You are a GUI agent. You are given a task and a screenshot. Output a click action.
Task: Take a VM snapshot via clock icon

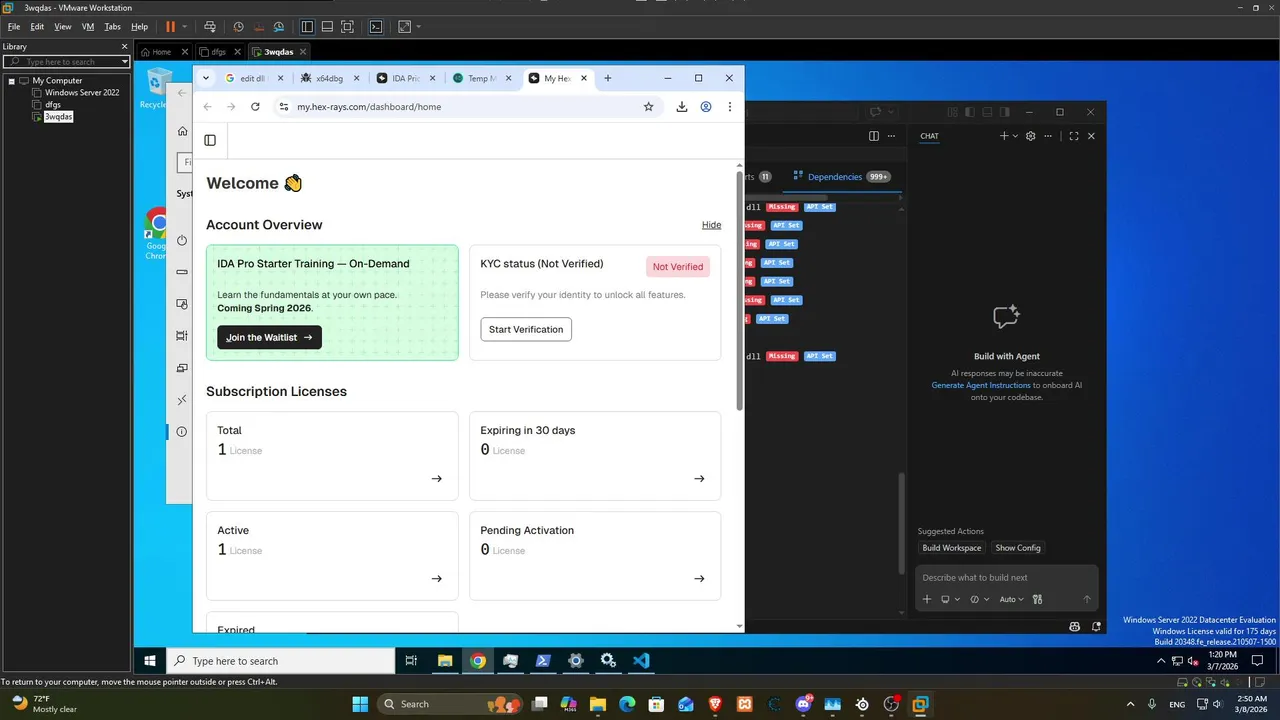(x=238, y=27)
